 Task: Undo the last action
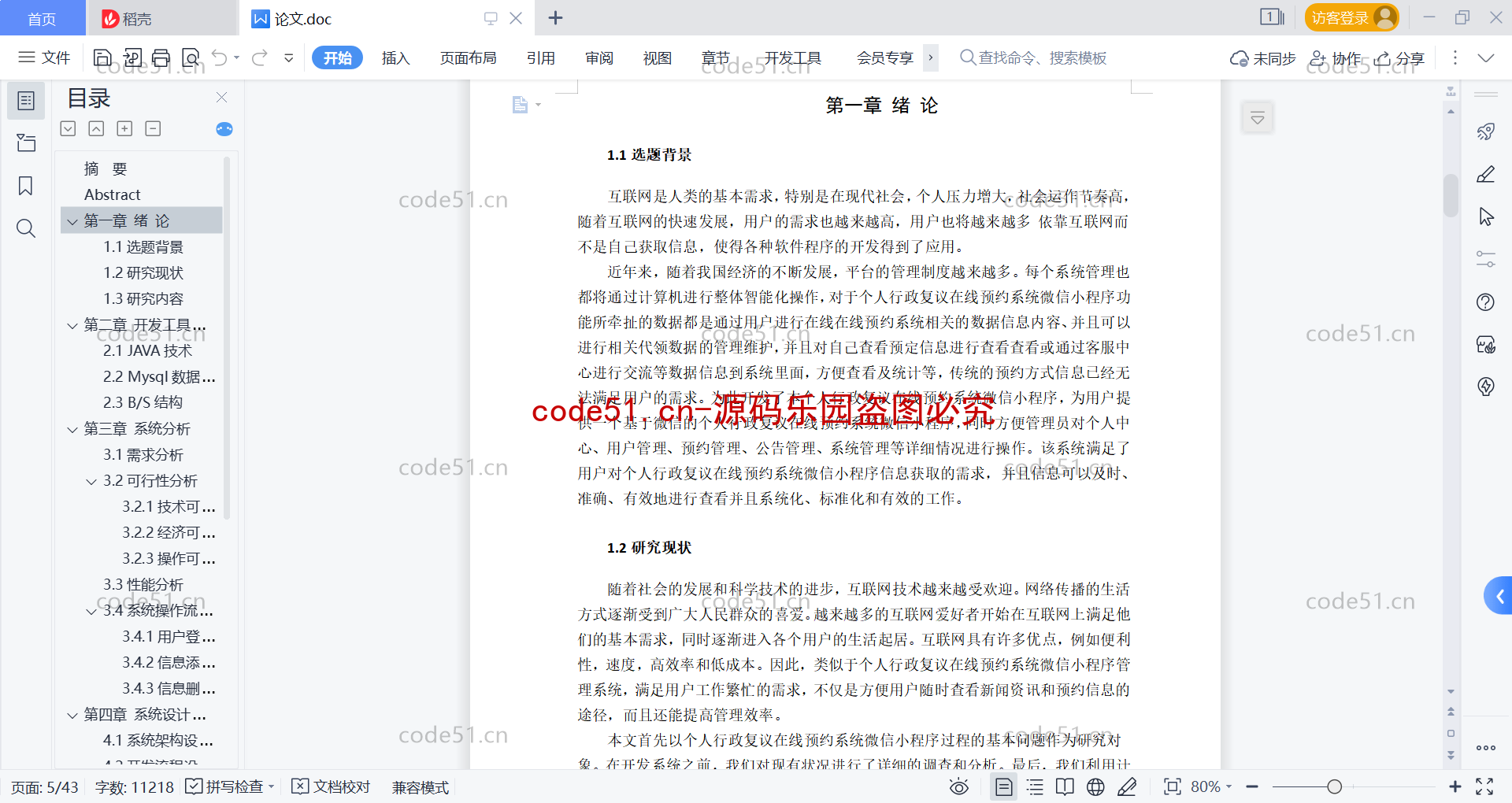pos(220,57)
